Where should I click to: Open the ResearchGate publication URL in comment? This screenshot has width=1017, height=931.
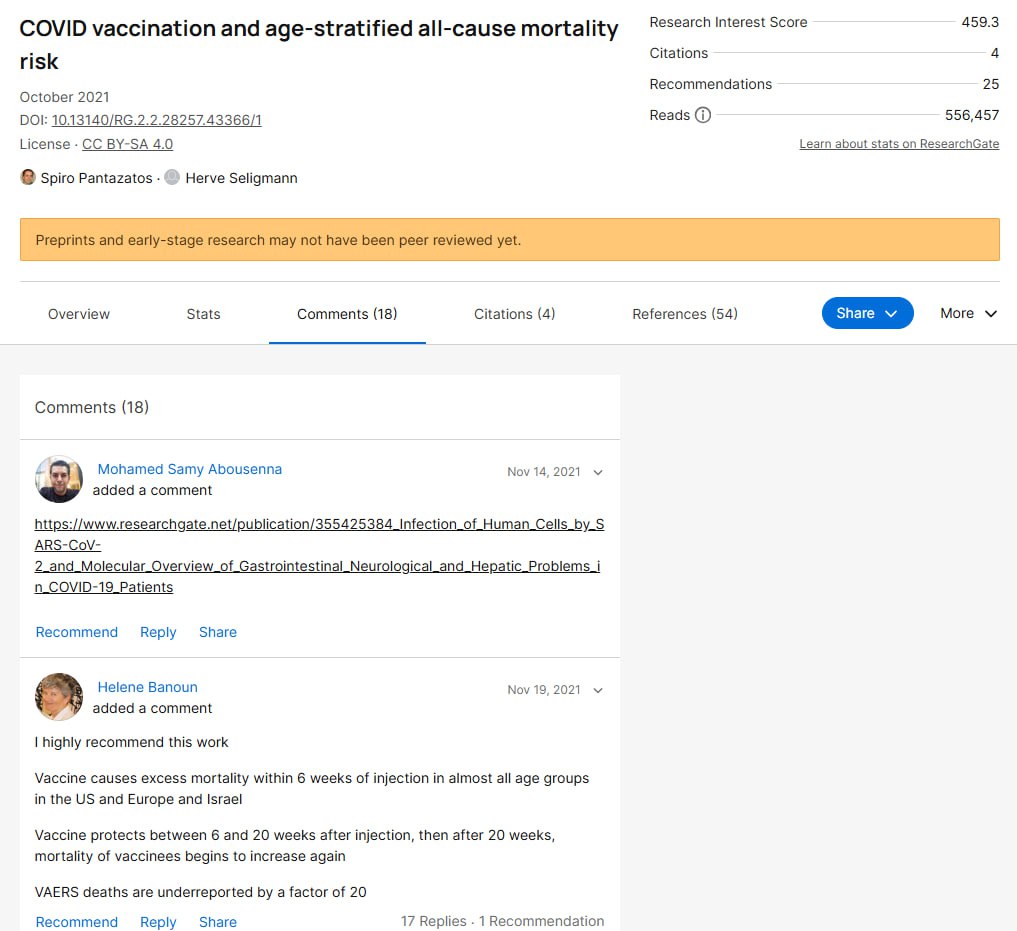click(x=318, y=555)
